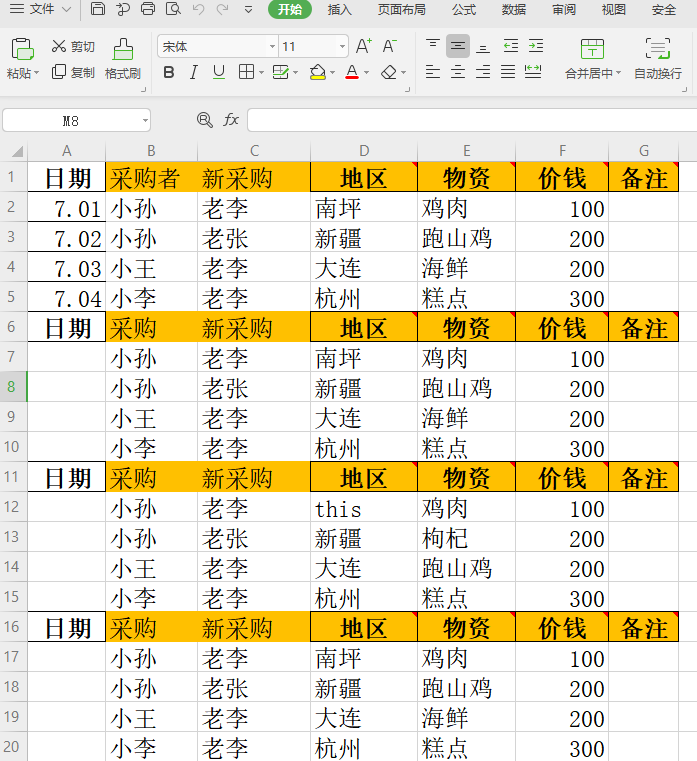
Task: Align text to vertical middle
Action: point(458,46)
